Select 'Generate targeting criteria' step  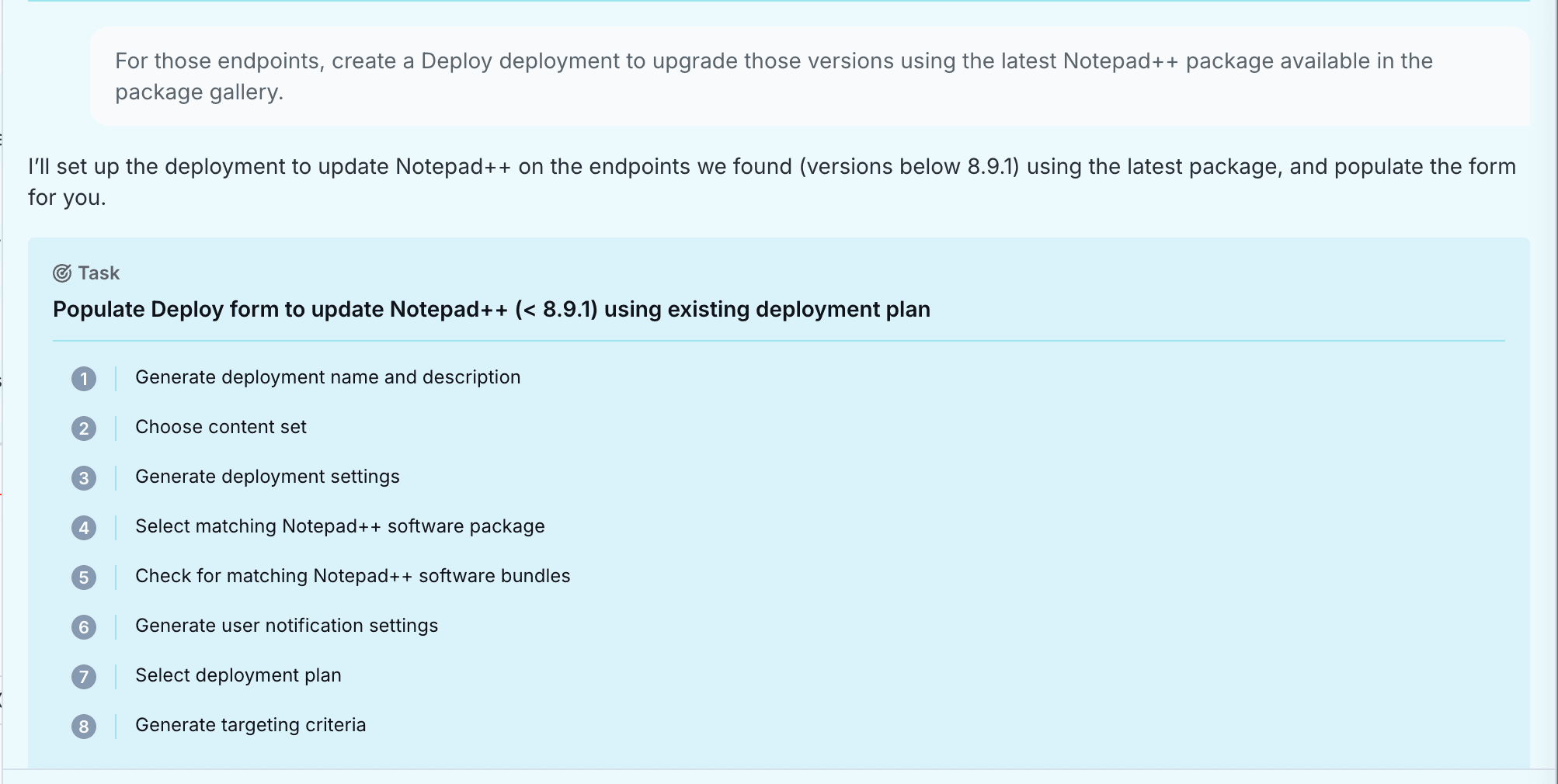click(x=250, y=725)
